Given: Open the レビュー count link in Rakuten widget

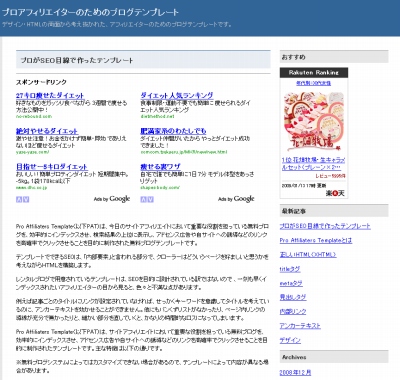Looking at the screenshot, I should [x=331, y=176].
